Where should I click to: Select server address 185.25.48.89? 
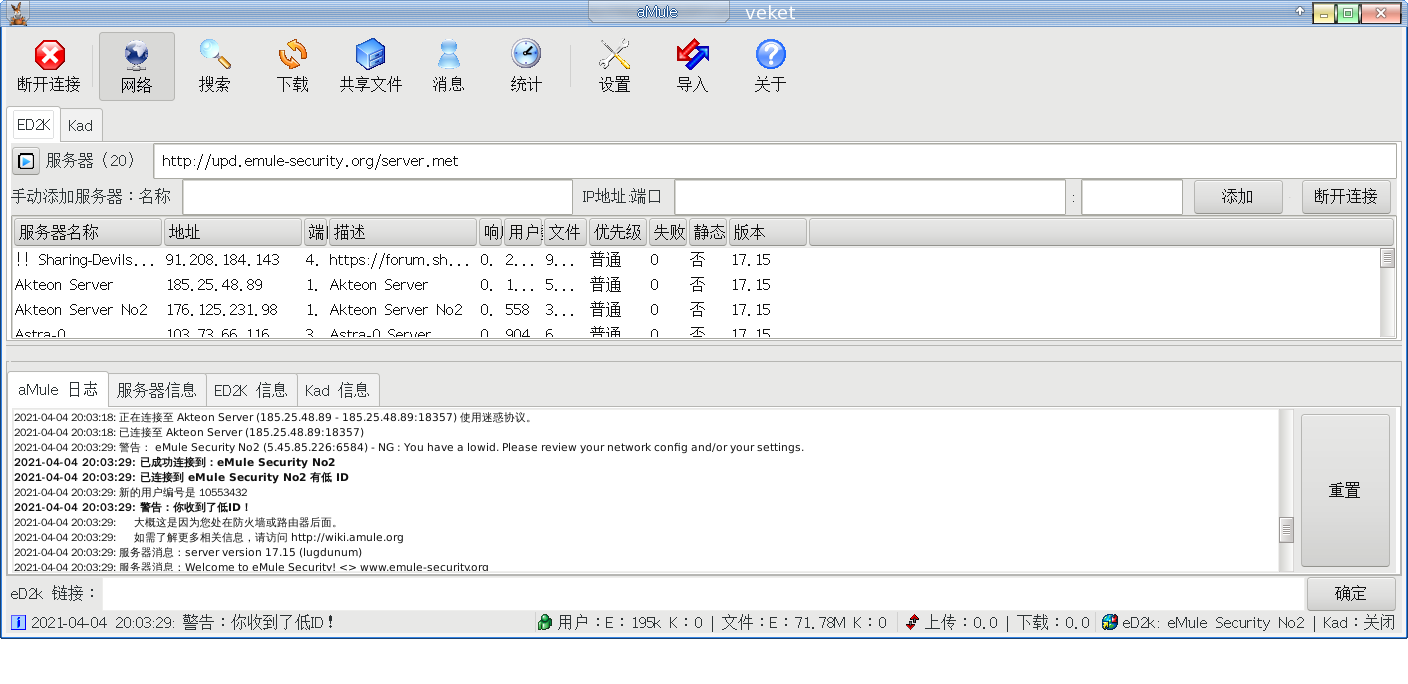coord(214,285)
